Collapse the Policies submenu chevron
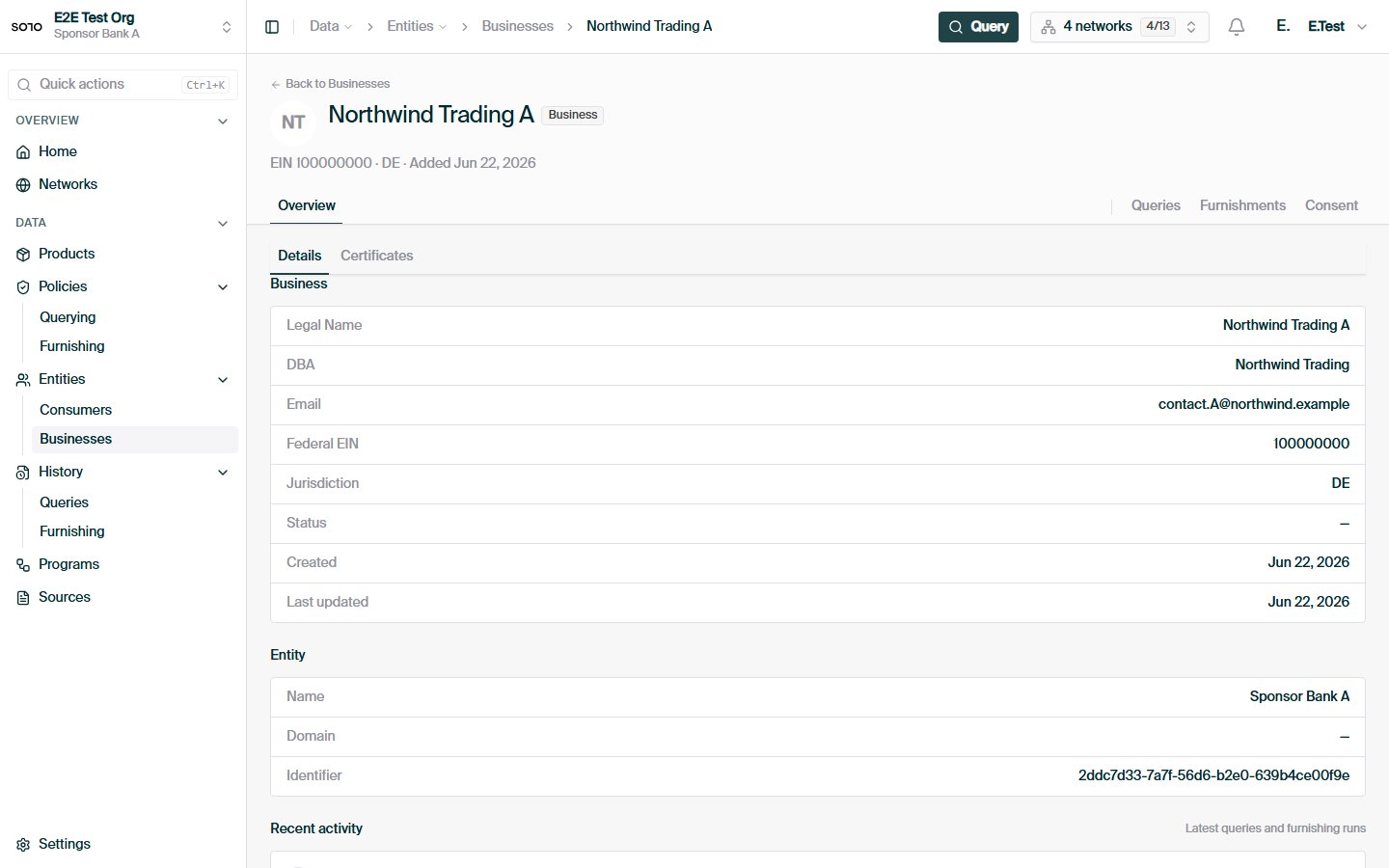The height and width of the screenshot is (868, 1389). pyautogui.click(x=223, y=286)
